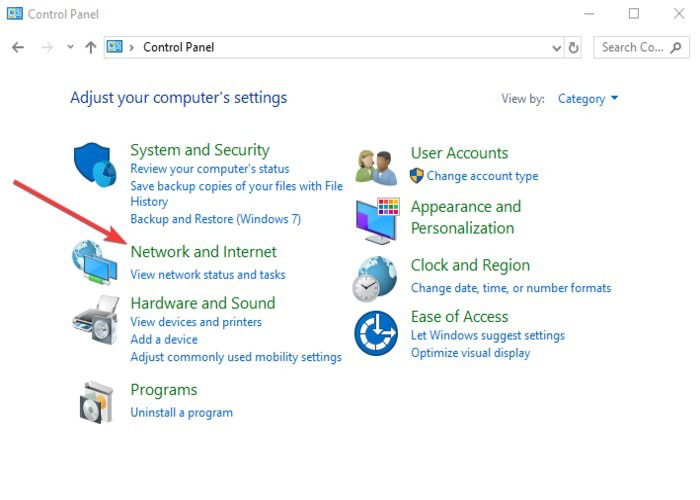The height and width of the screenshot is (500, 700).
Task: Click the Control Panel title bar icon
Action: 15,13
